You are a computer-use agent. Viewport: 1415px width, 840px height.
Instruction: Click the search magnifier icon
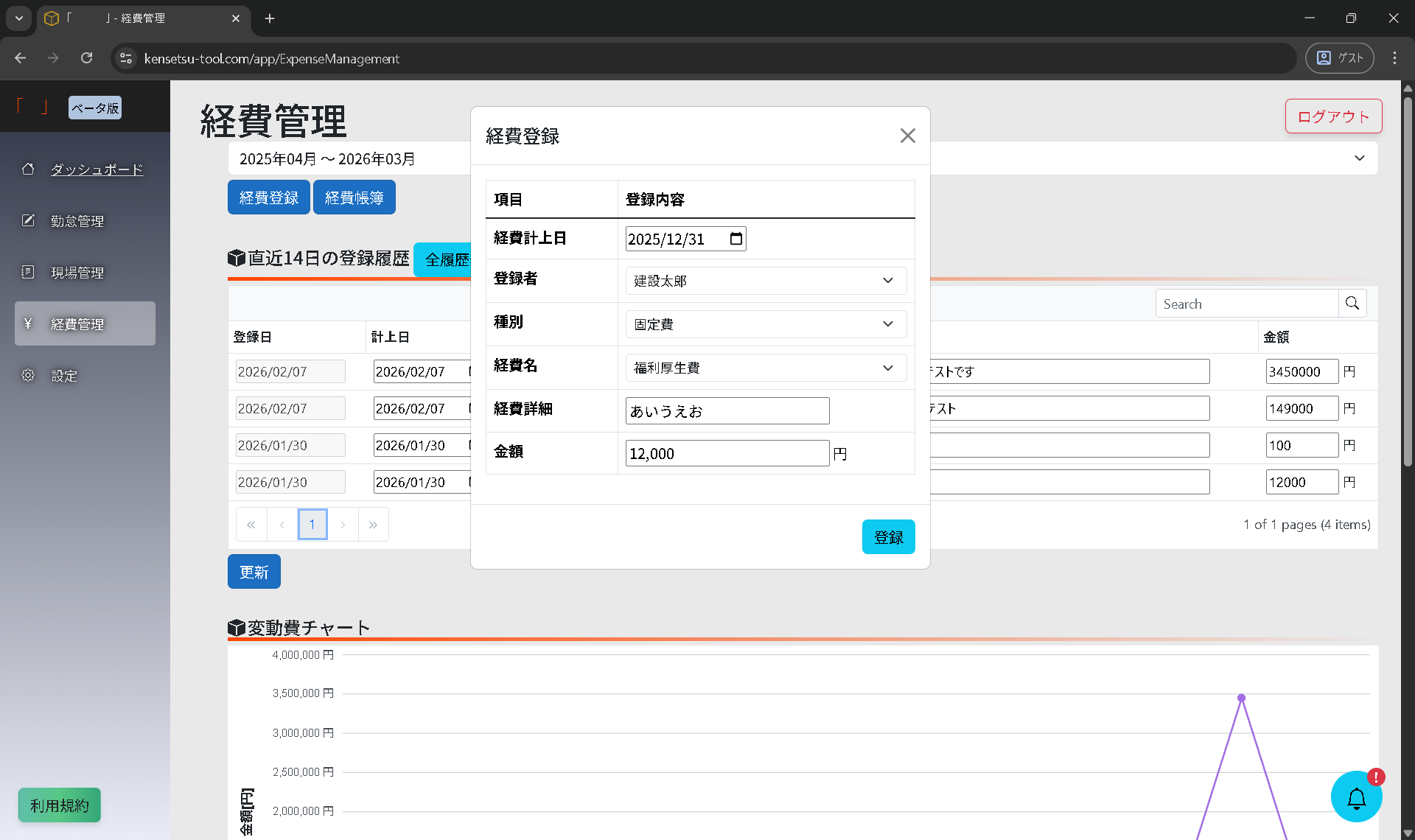(1352, 303)
